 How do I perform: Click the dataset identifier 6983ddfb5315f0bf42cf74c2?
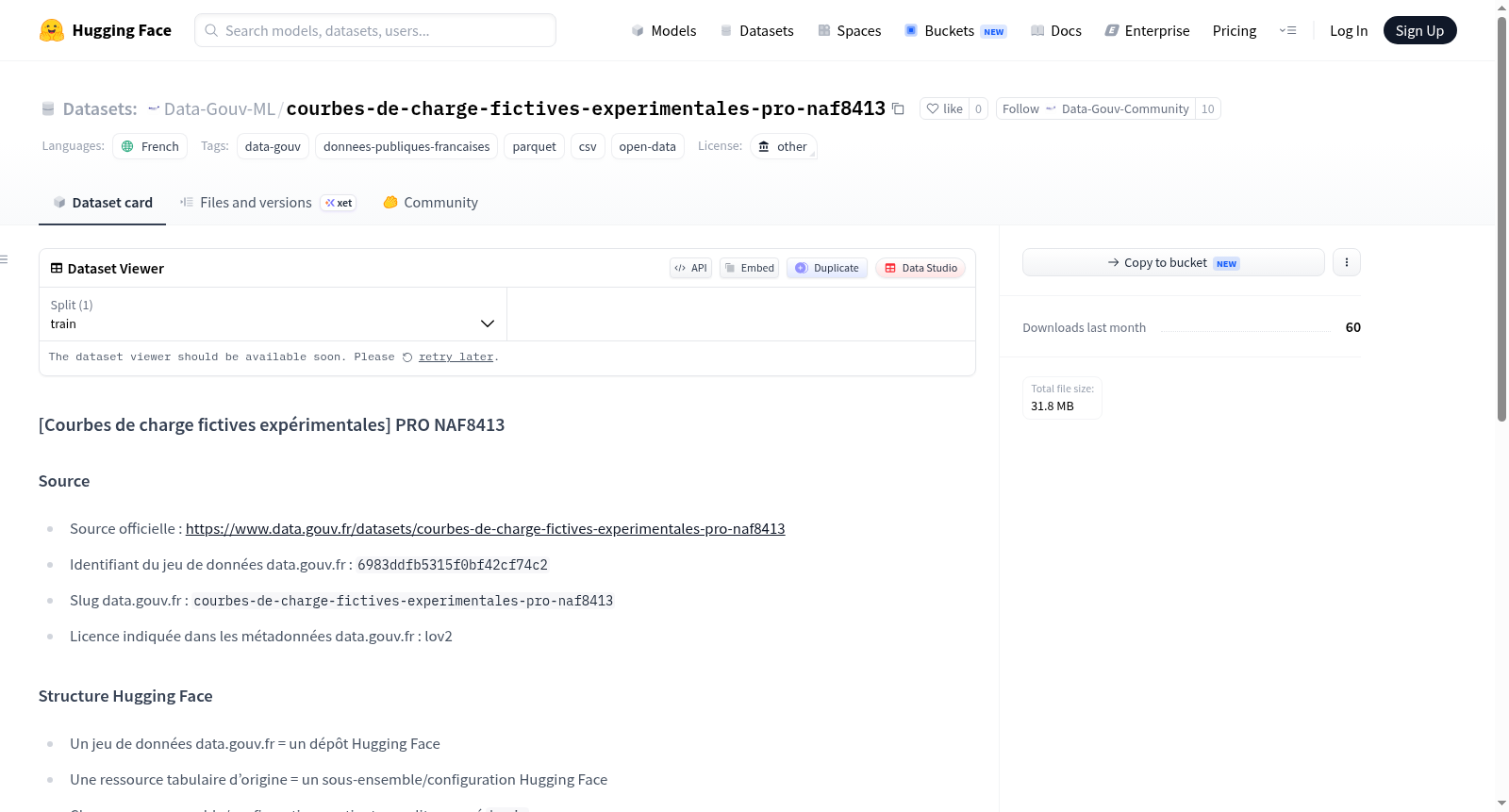pyautogui.click(x=453, y=565)
